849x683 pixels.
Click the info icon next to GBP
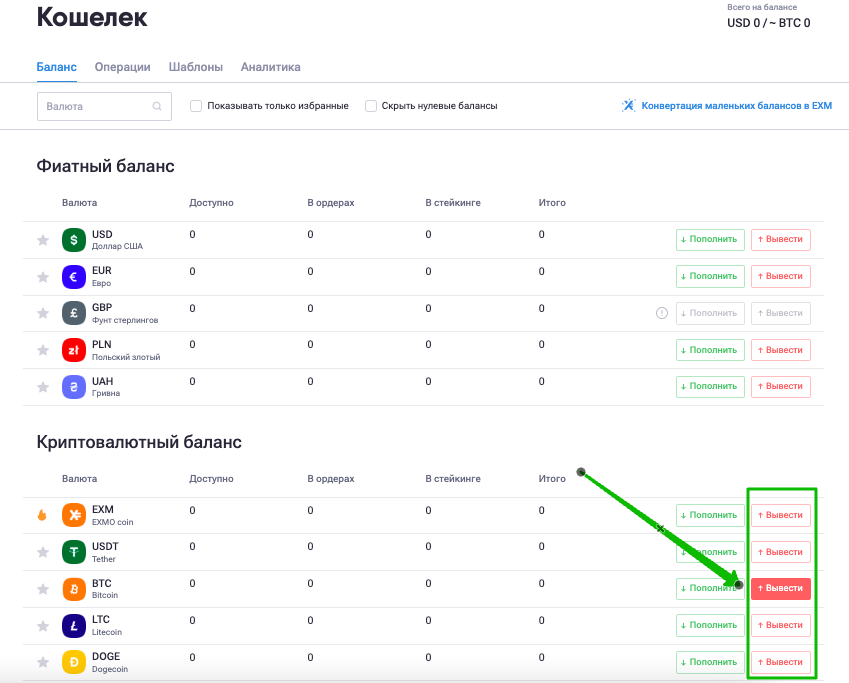tap(662, 313)
